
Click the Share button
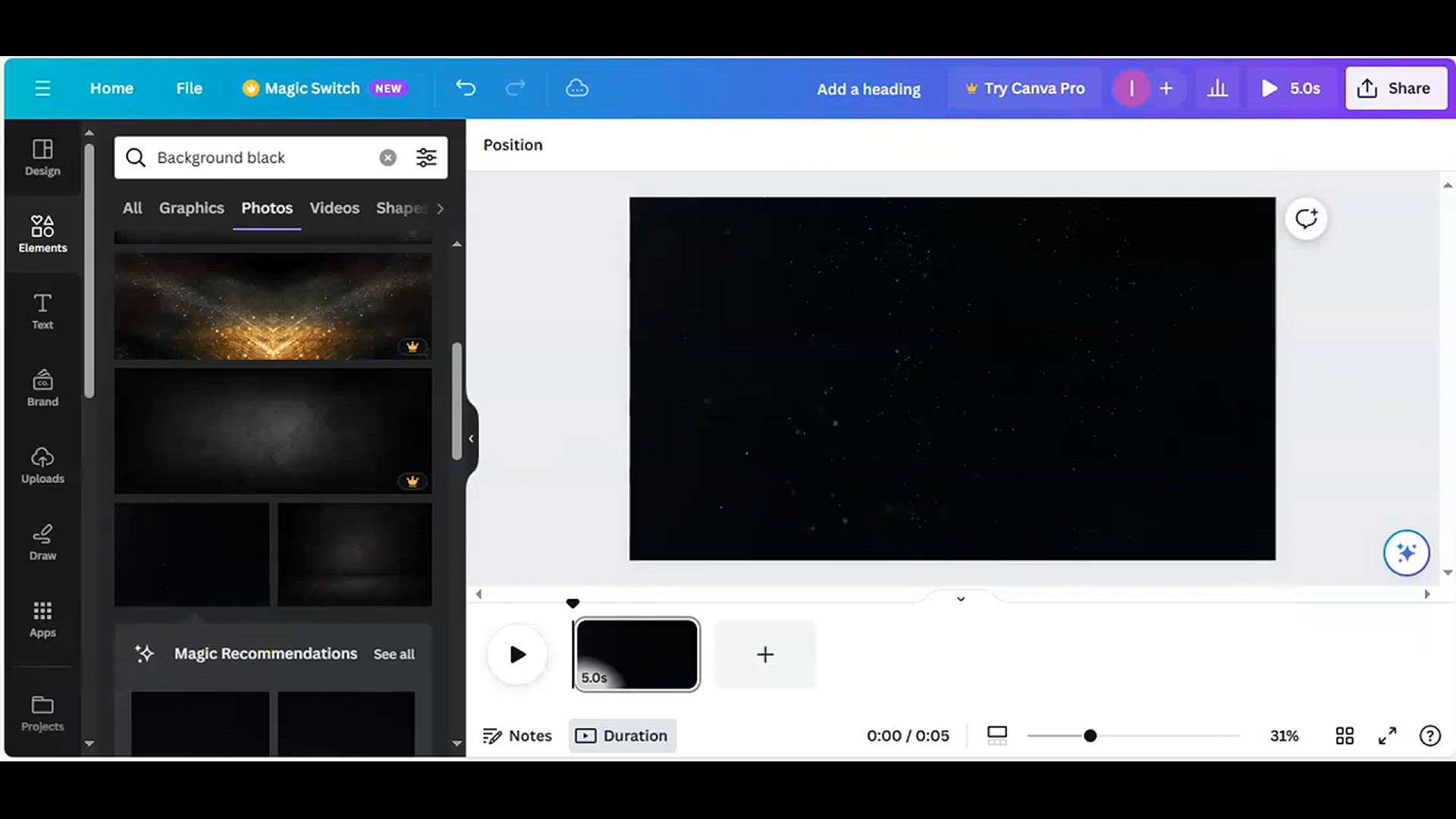[x=1395, y=88]
